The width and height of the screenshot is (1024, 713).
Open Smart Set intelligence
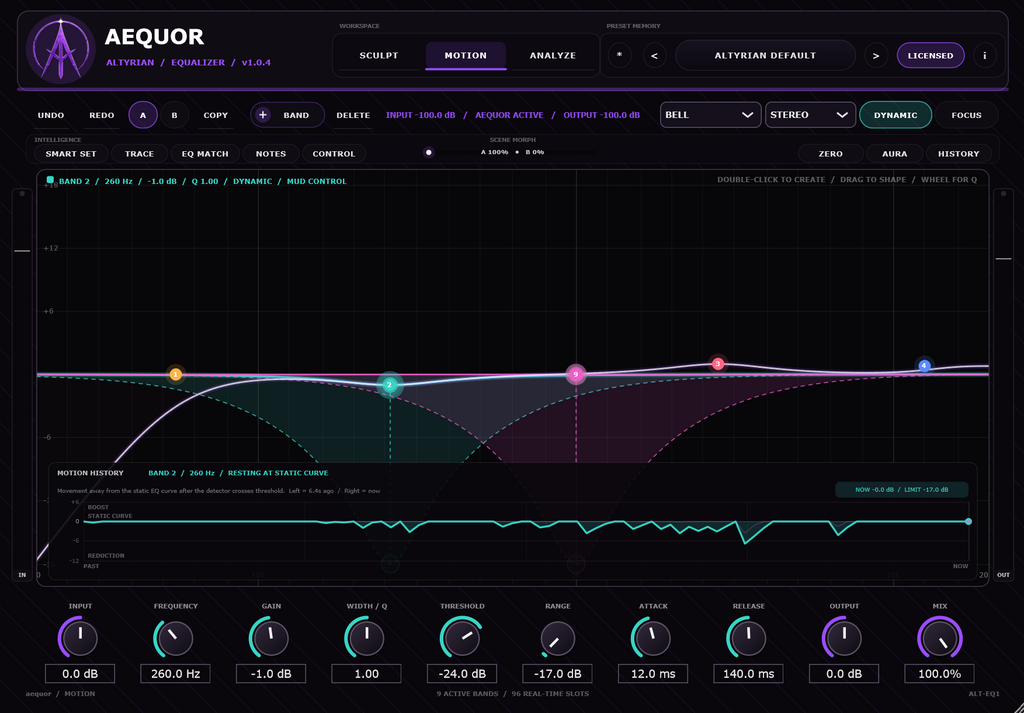71,153
